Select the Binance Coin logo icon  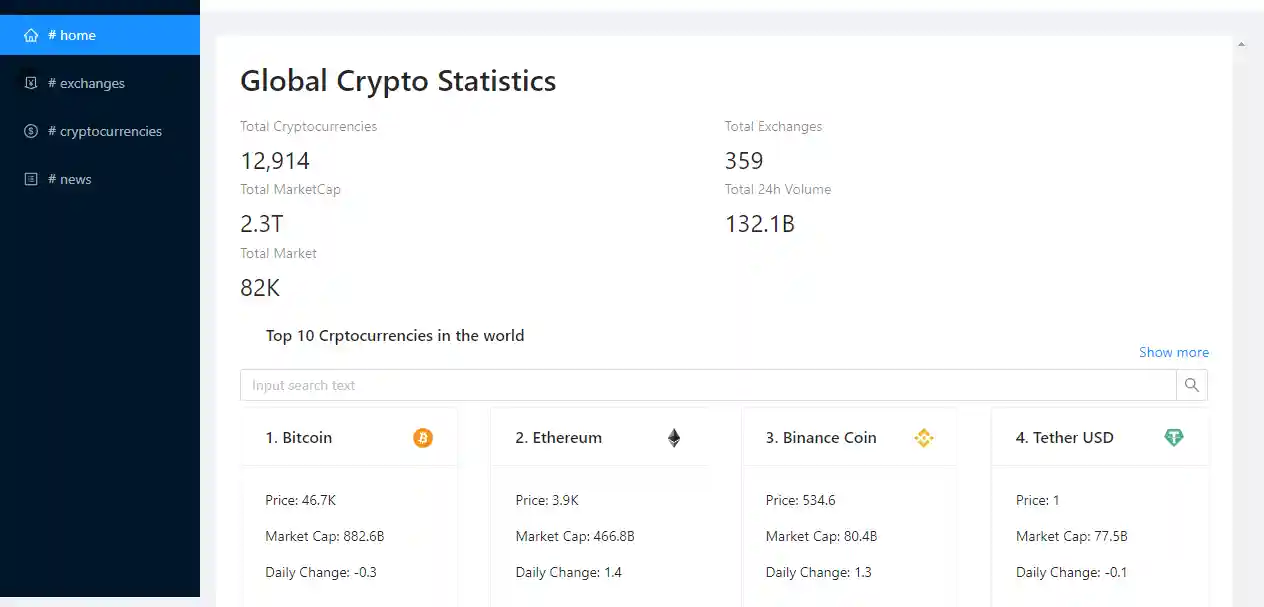923,437
